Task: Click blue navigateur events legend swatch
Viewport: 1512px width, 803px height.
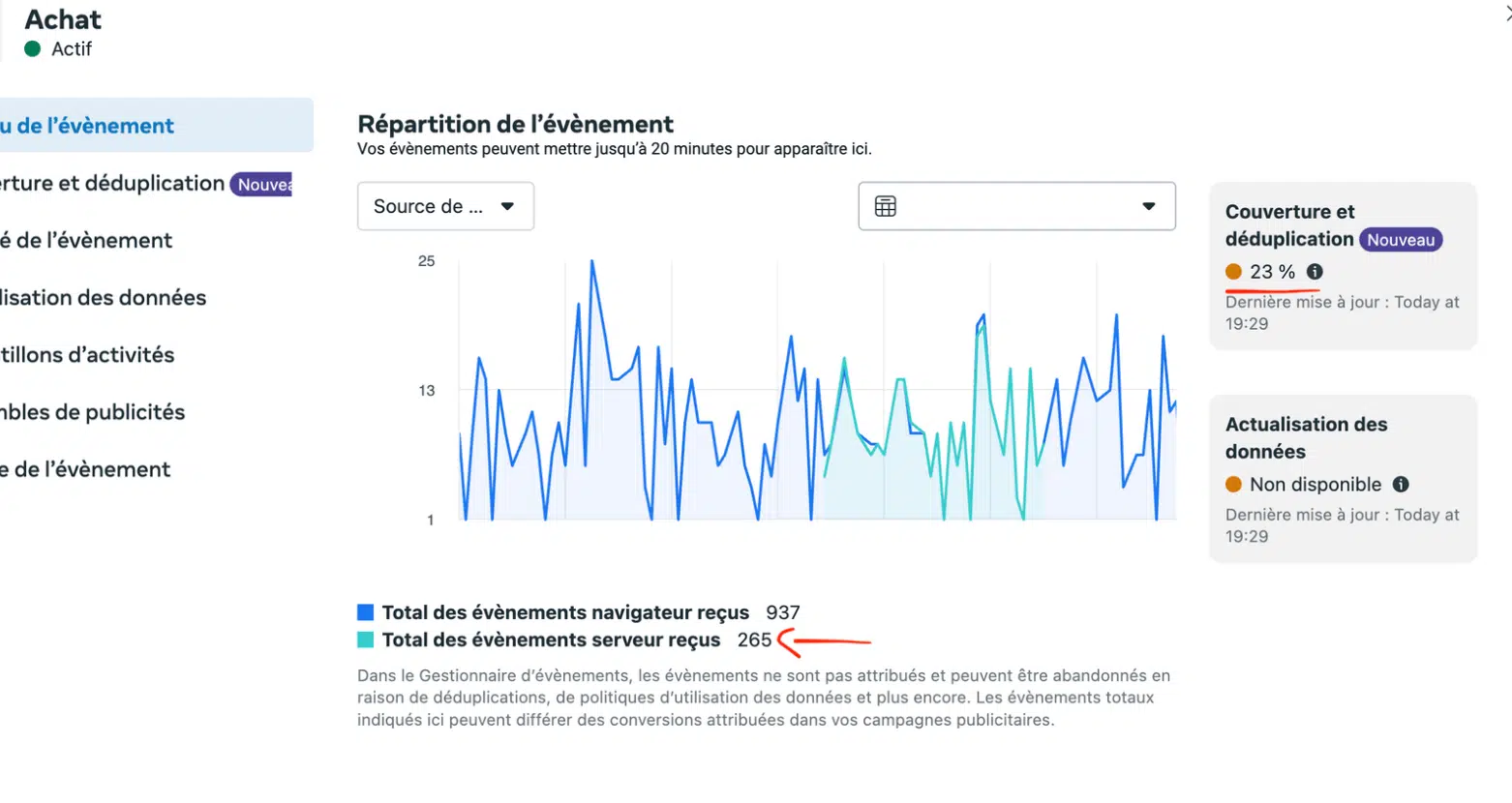Action: [365, 612]
